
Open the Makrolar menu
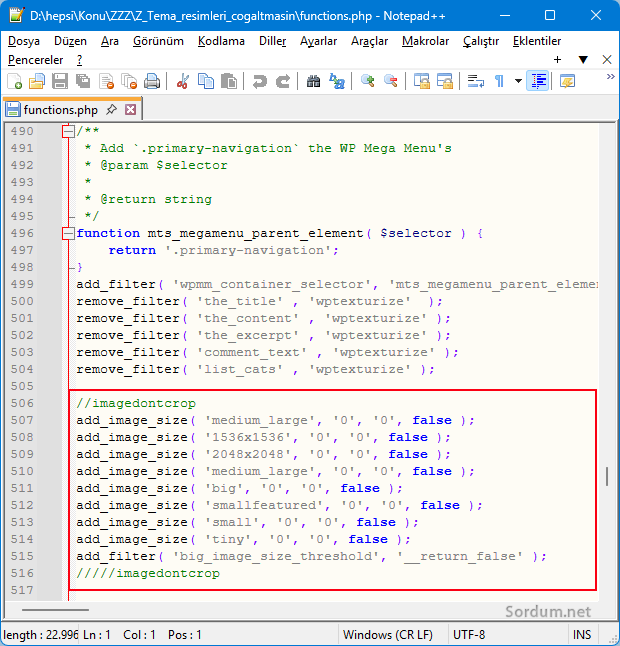[426, 41]
